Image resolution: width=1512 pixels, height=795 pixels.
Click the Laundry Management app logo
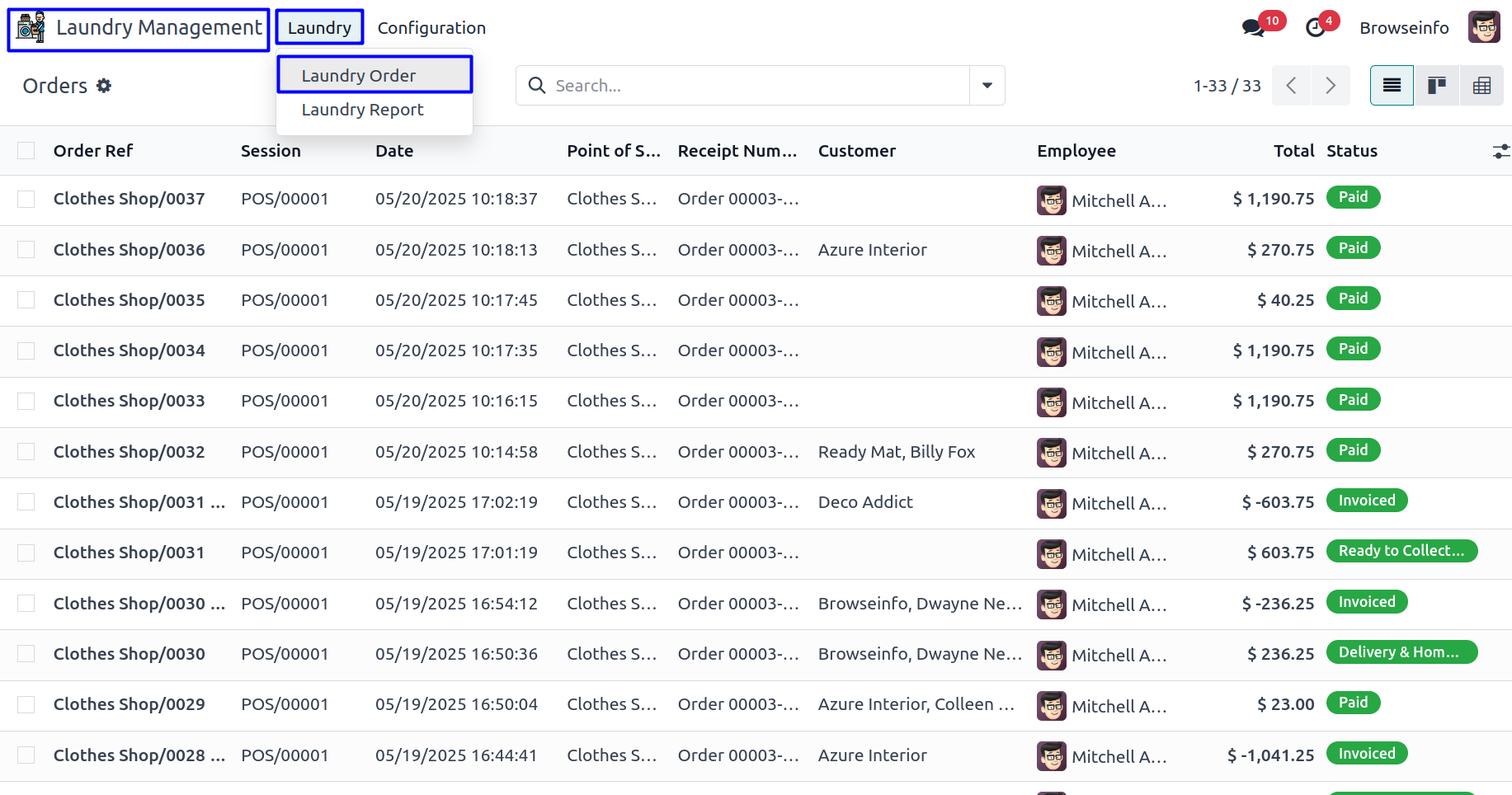[31, 28]
